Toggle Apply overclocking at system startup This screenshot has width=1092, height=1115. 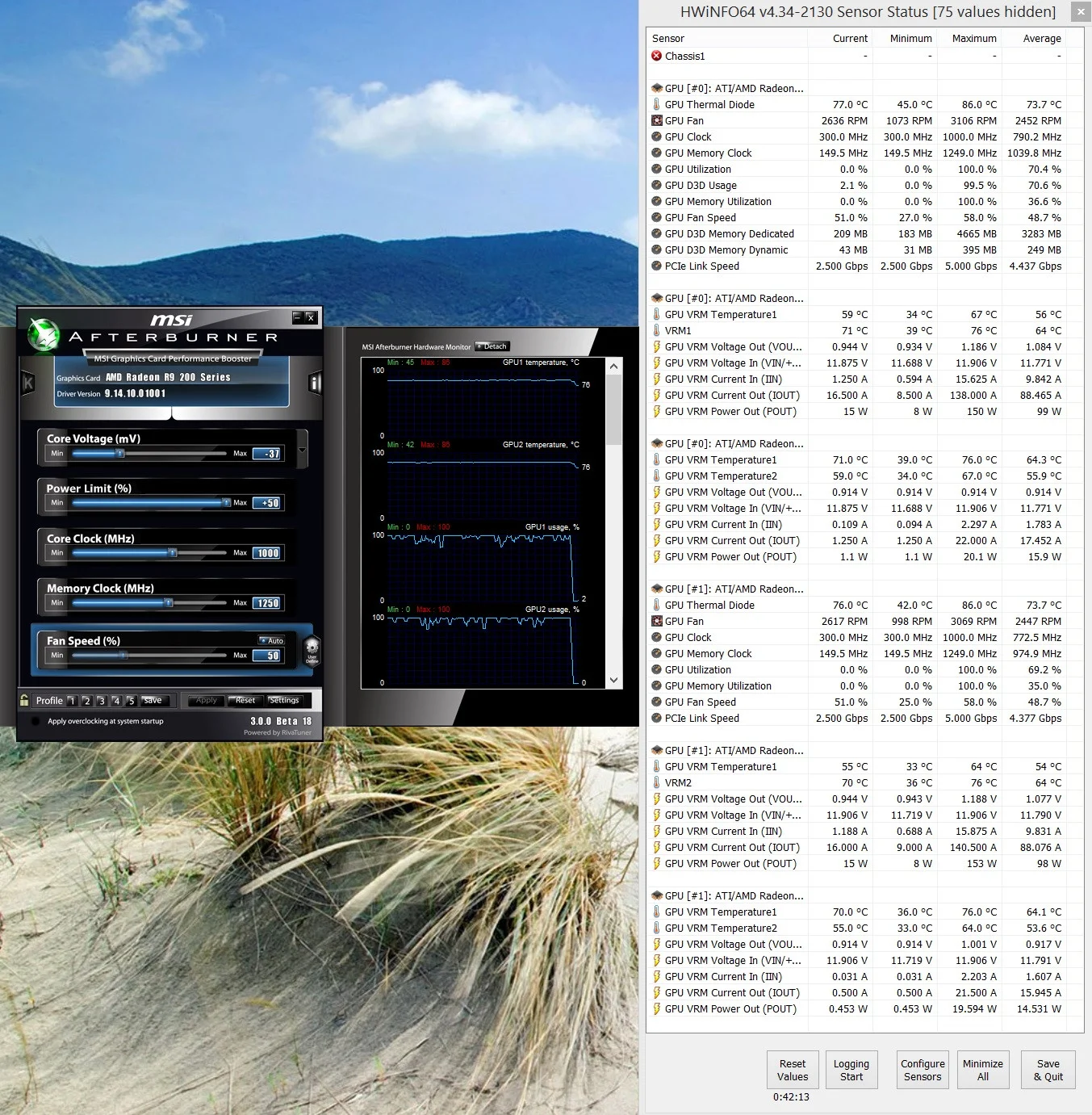(36, 721)
